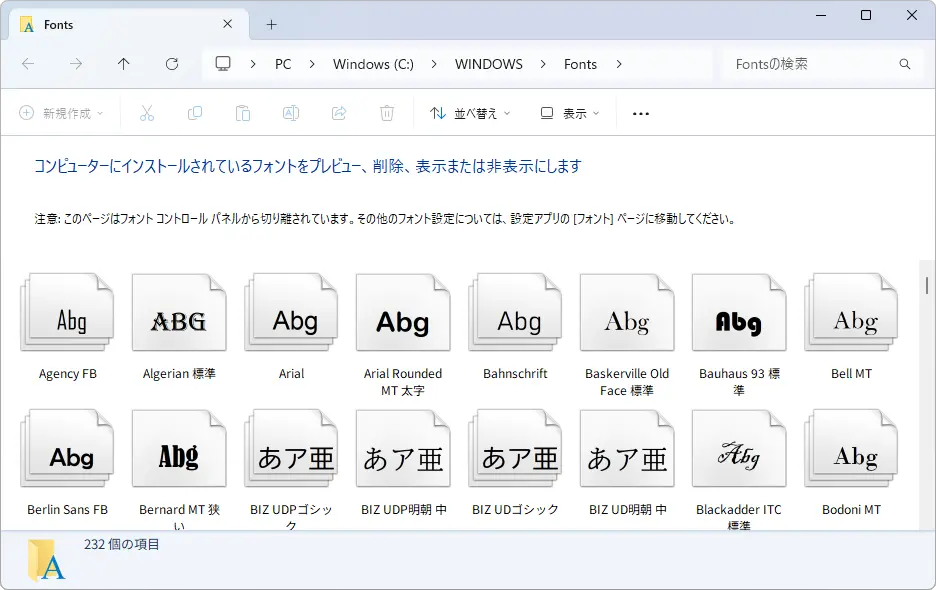The width and height of the screenshot is (936, 590).
Task: Click the back navigation arrow
Action: (28, 63)
